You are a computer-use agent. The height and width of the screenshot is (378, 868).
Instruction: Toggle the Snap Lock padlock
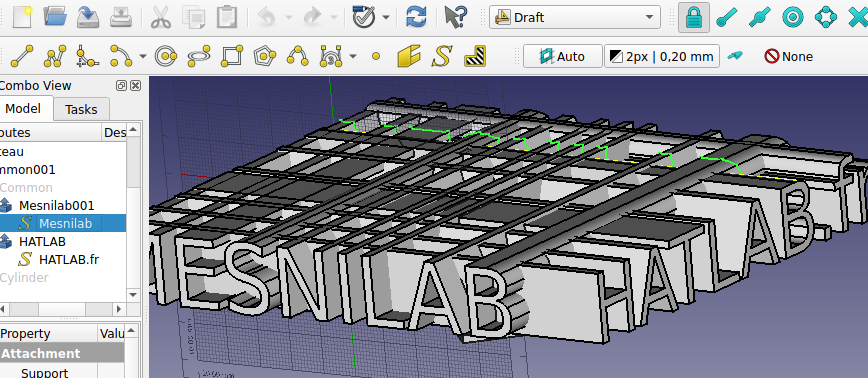coord(694,17)
